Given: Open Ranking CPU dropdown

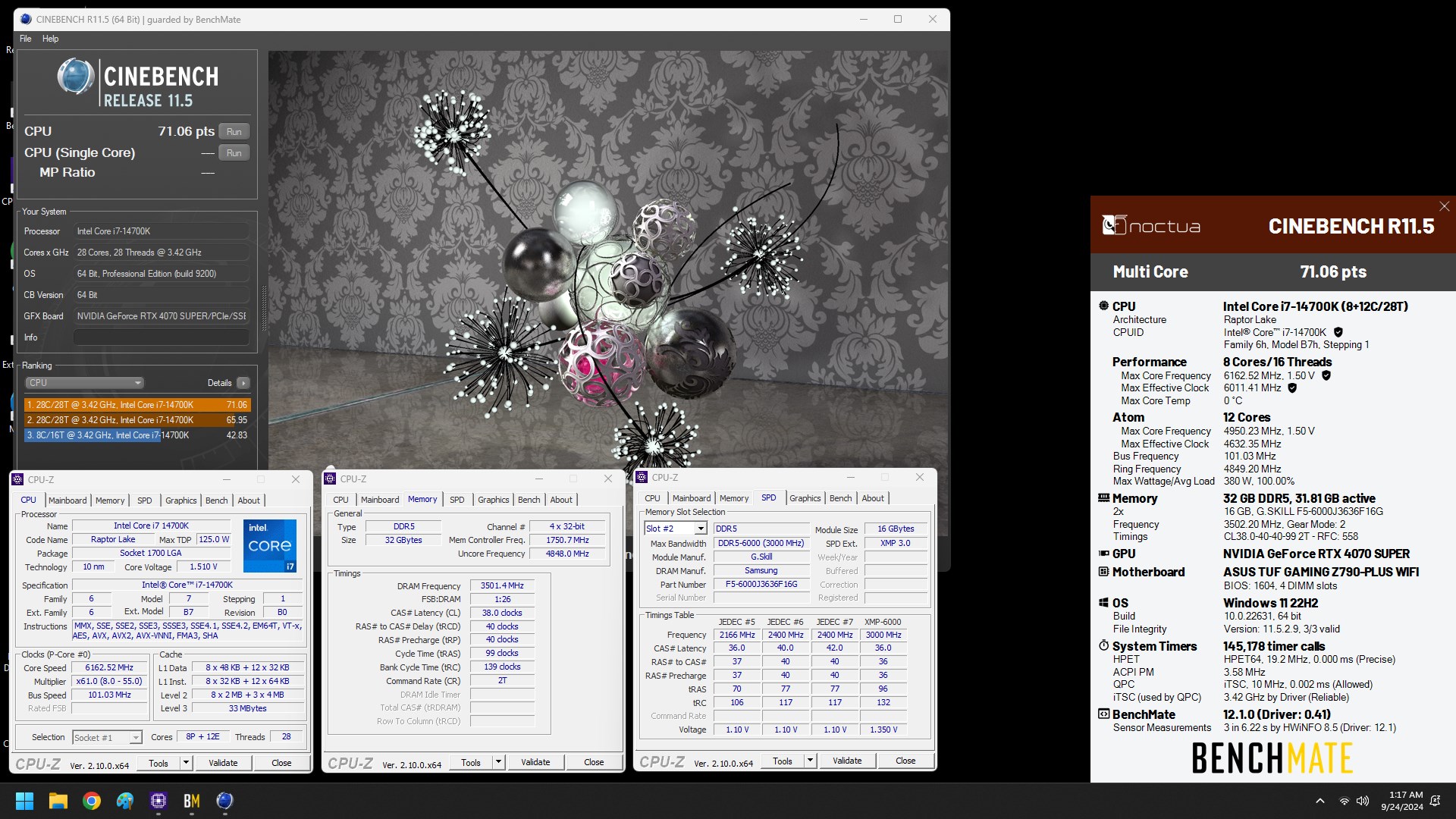Looking at the screenshot, I should coord(84,383).
